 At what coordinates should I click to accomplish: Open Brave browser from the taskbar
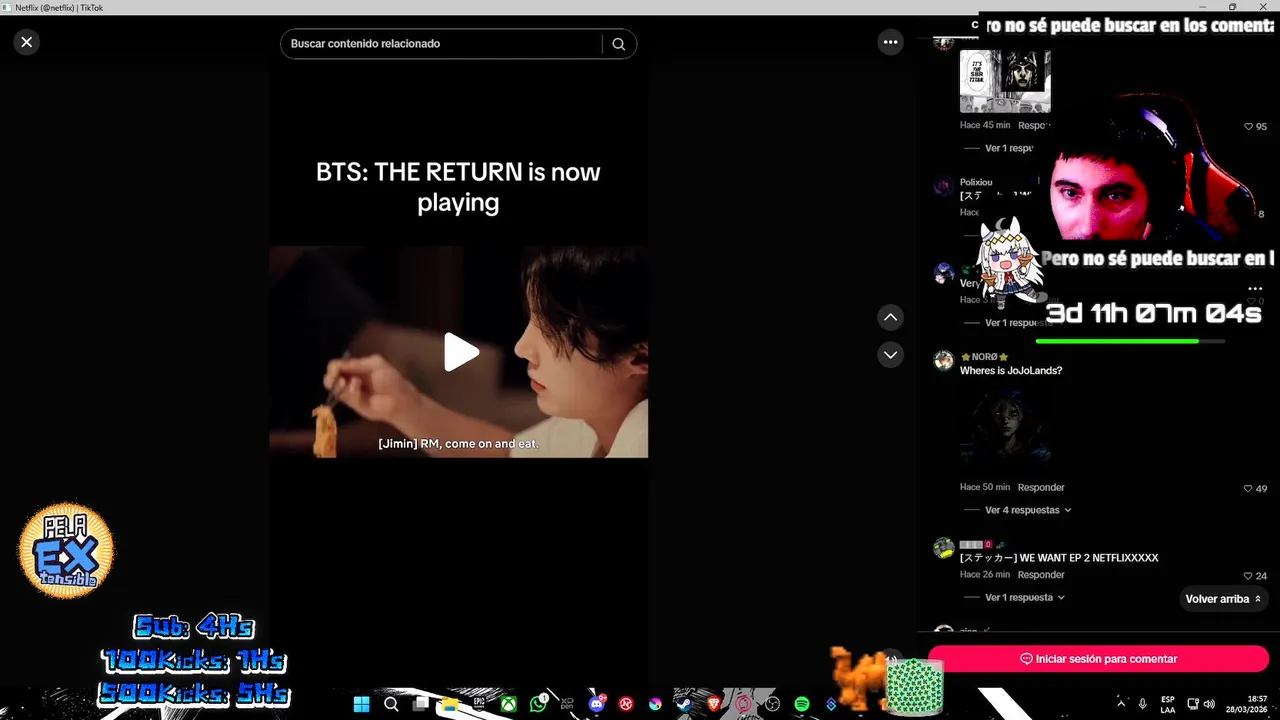714,704
